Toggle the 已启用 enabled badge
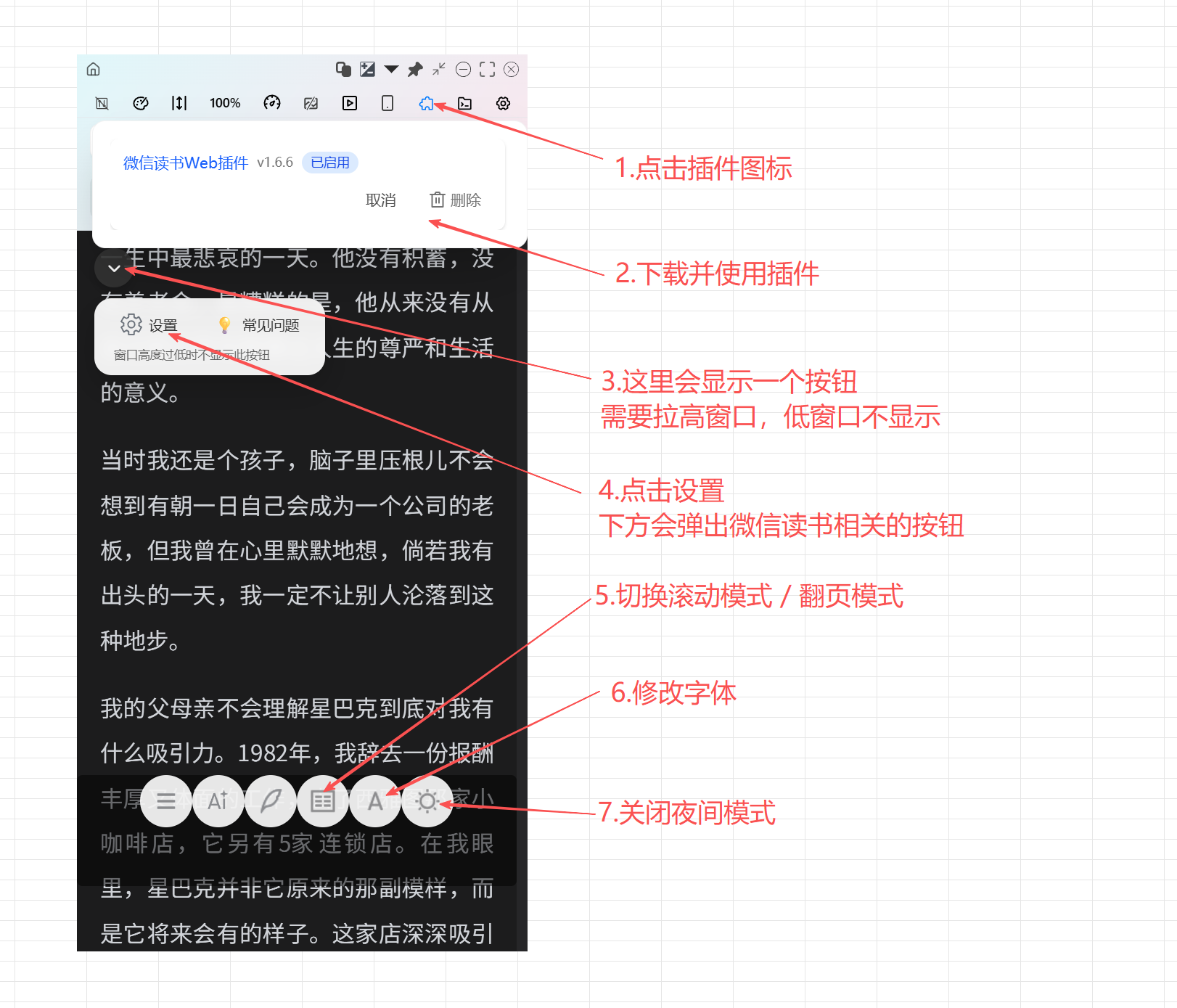1177x1008 pixels. (330, 163)
